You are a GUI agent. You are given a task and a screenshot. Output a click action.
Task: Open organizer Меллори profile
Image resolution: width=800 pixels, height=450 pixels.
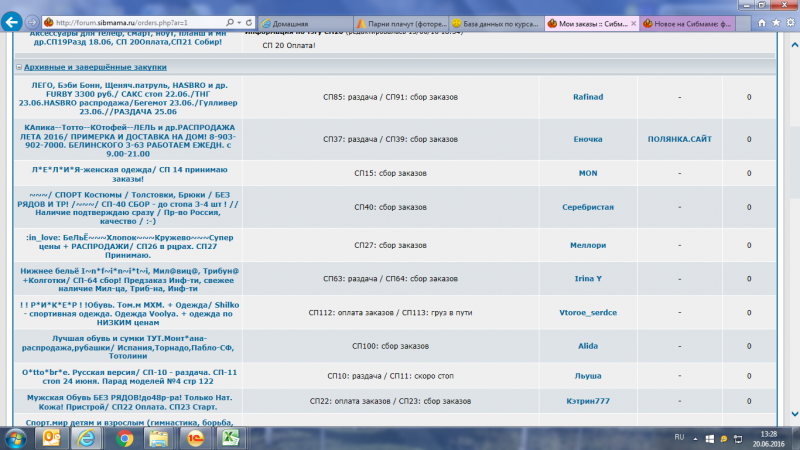[588, 245]
